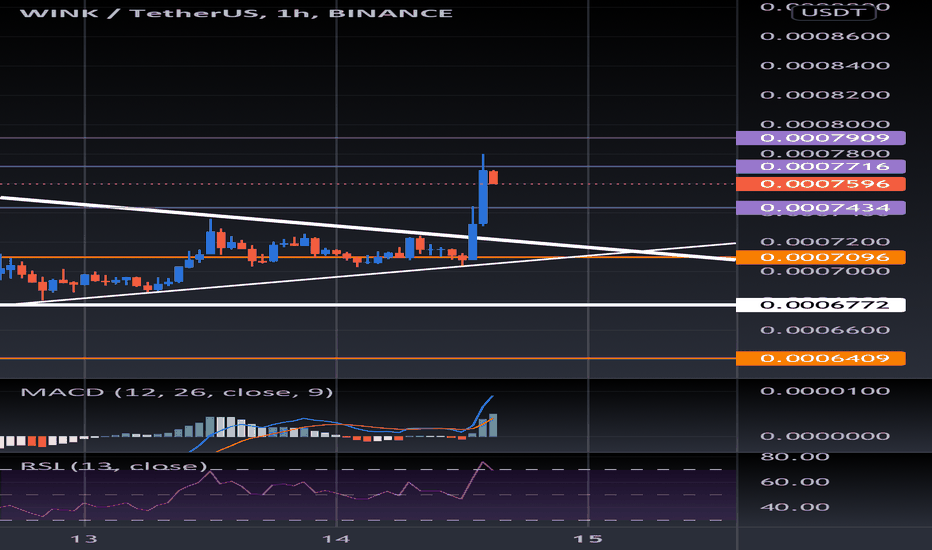Click the 0.0007909 purple price label
Image resolution: width=932 pixels, height=550 pixels.
tap(820, 138)
